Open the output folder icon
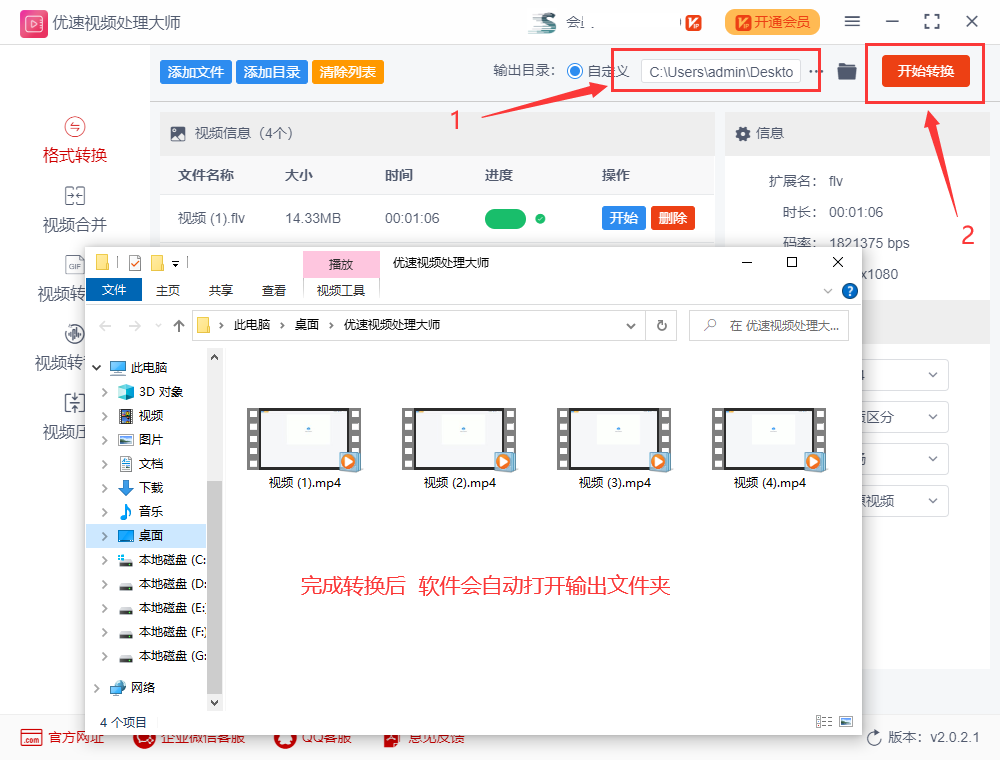The image size is (1000, 760). (846, 71)
